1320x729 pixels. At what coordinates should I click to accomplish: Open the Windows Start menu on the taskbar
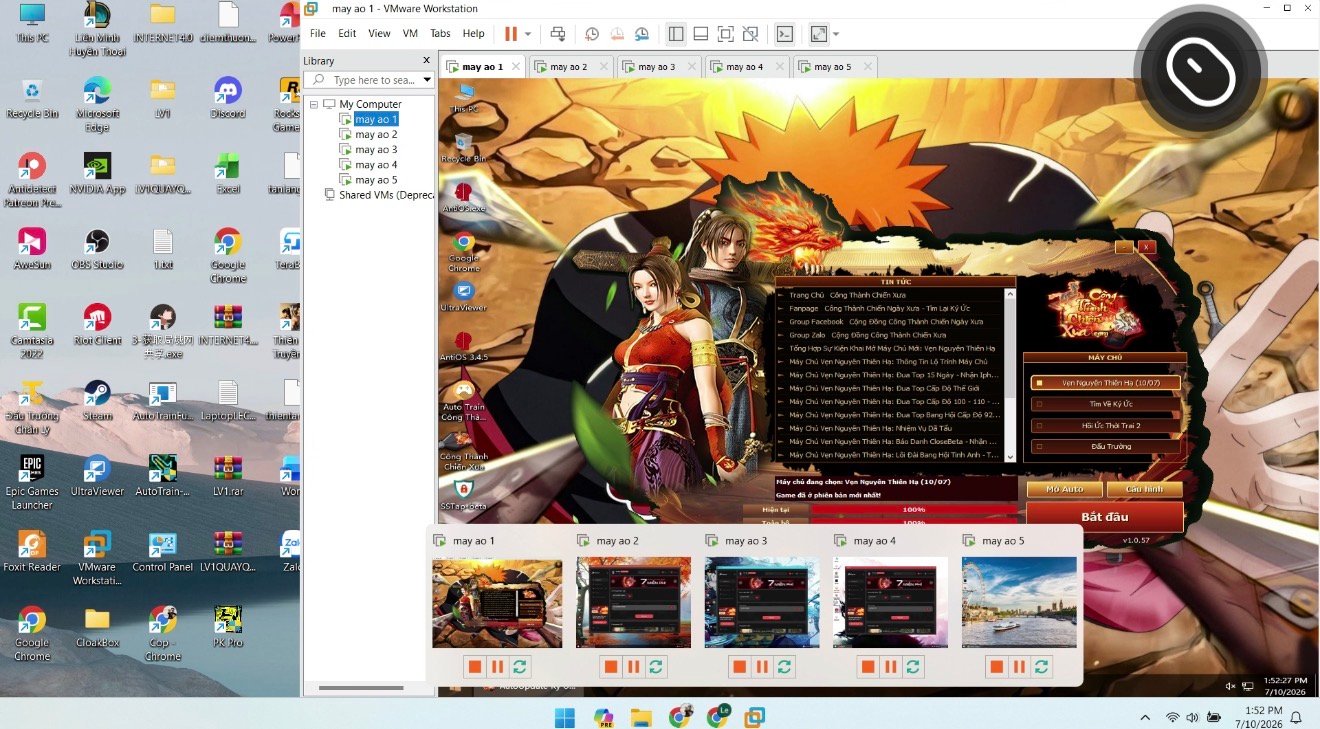pos(565,716)
